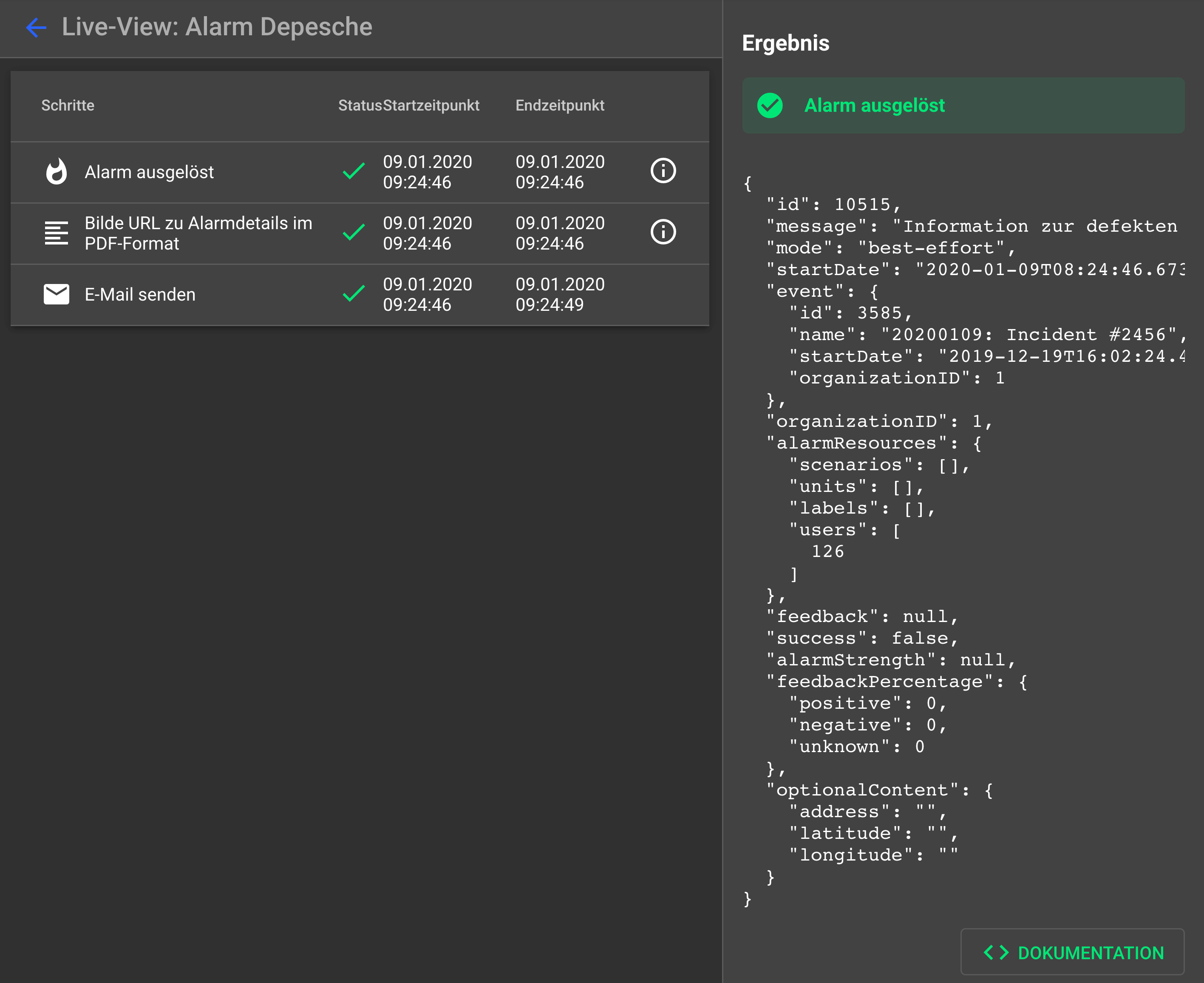Select Bilde URL zu Alarmdetails step label
The width and height of the screenshot is (1204, 983).
click(198, 233)
